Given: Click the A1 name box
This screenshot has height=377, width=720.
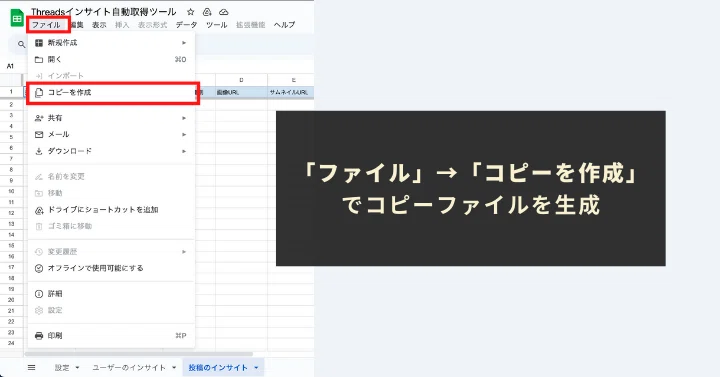Looking at the screenshot, I should tap(11, 66).
